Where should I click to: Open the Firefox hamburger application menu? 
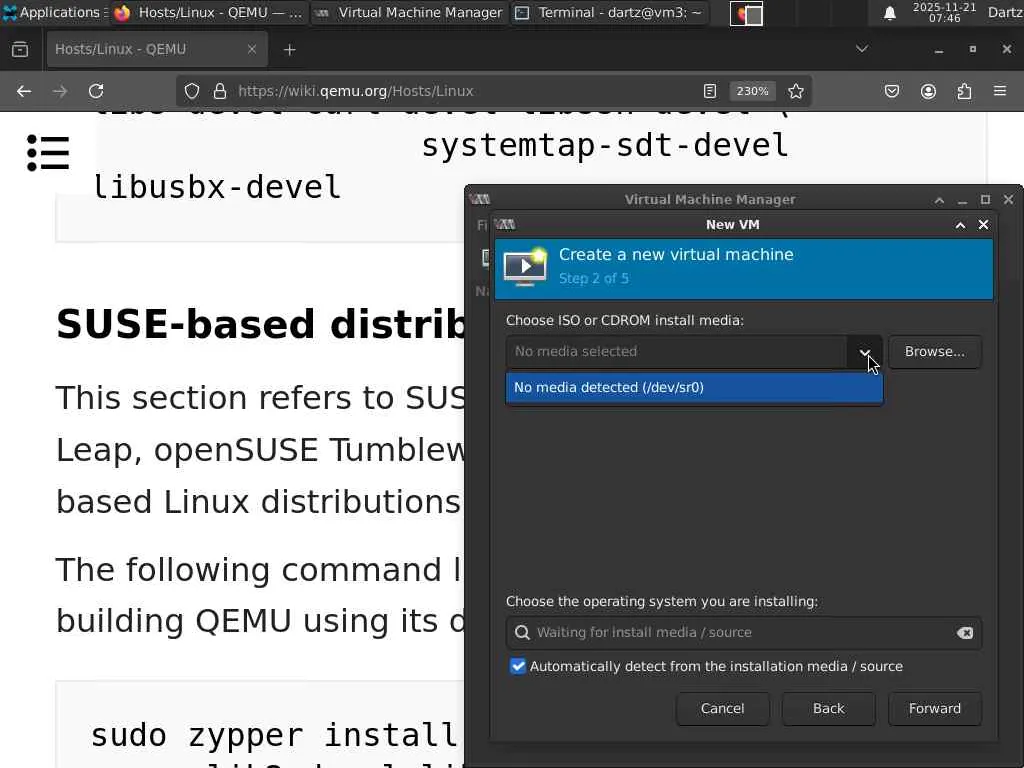coord(999,91)
